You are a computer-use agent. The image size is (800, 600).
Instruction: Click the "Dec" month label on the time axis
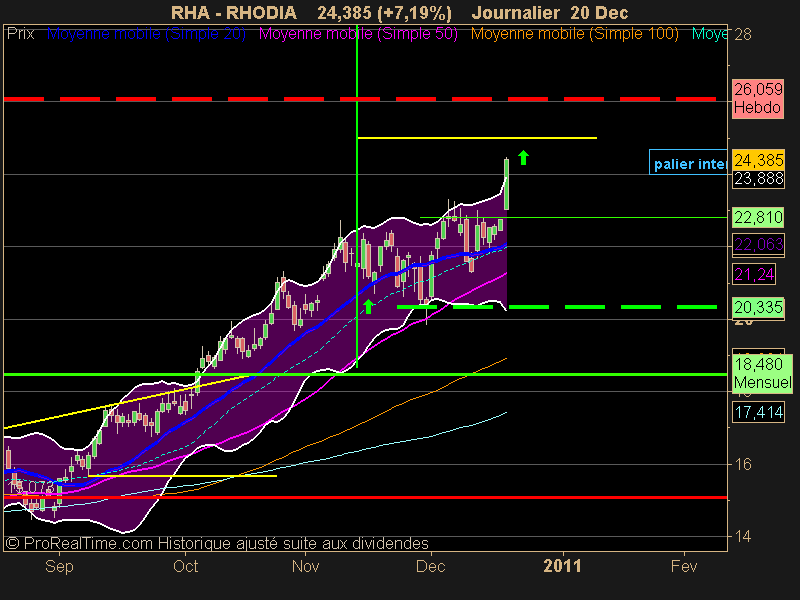pyautogui.click(x=431, y=566)
